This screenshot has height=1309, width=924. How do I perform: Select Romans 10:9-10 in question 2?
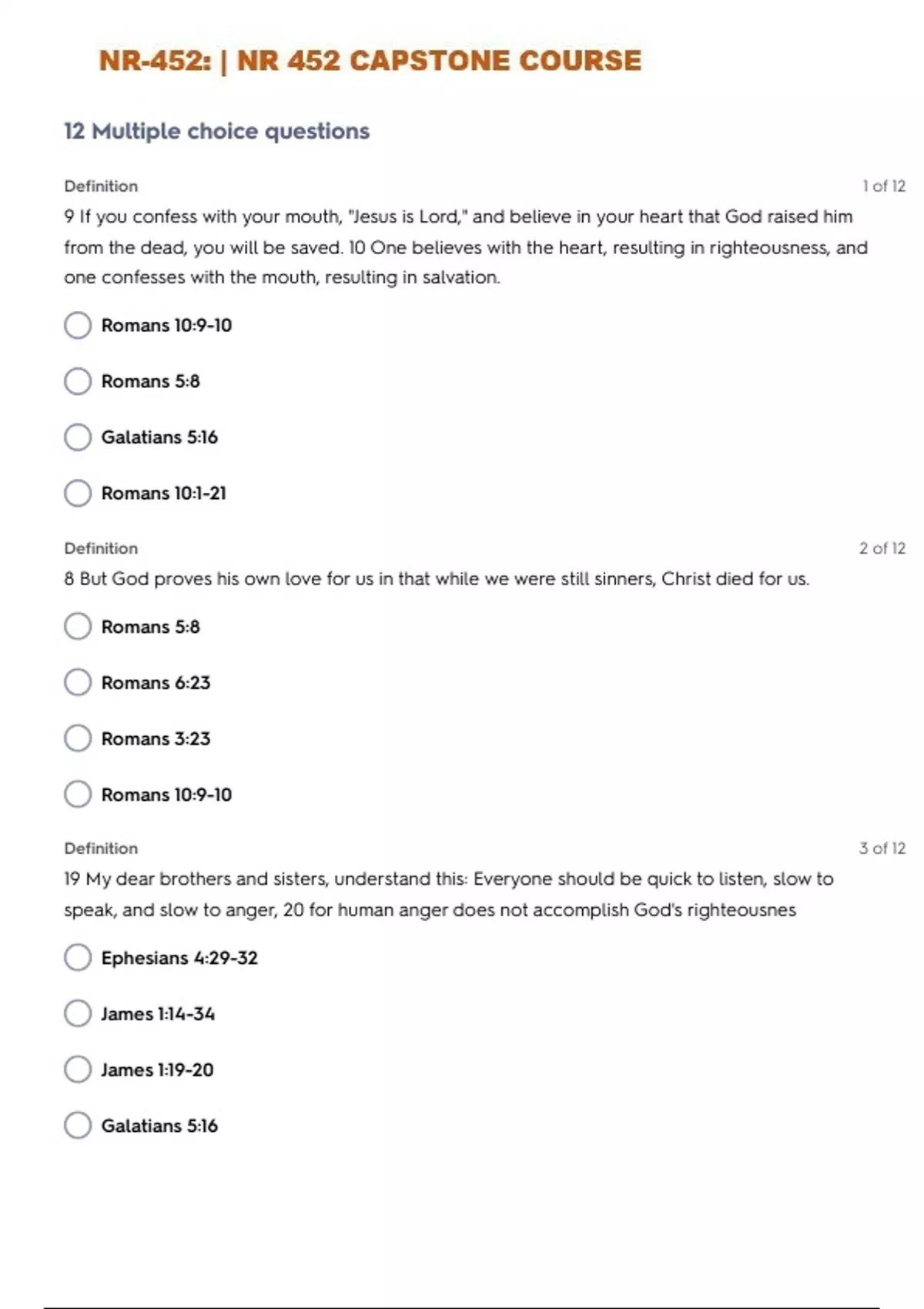pyautogui.click(x=78, y=795)
